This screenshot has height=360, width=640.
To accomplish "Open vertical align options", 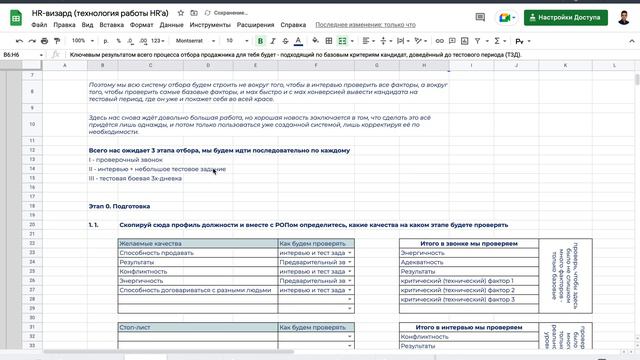I will pyautogui.click(x=386, y=41).
